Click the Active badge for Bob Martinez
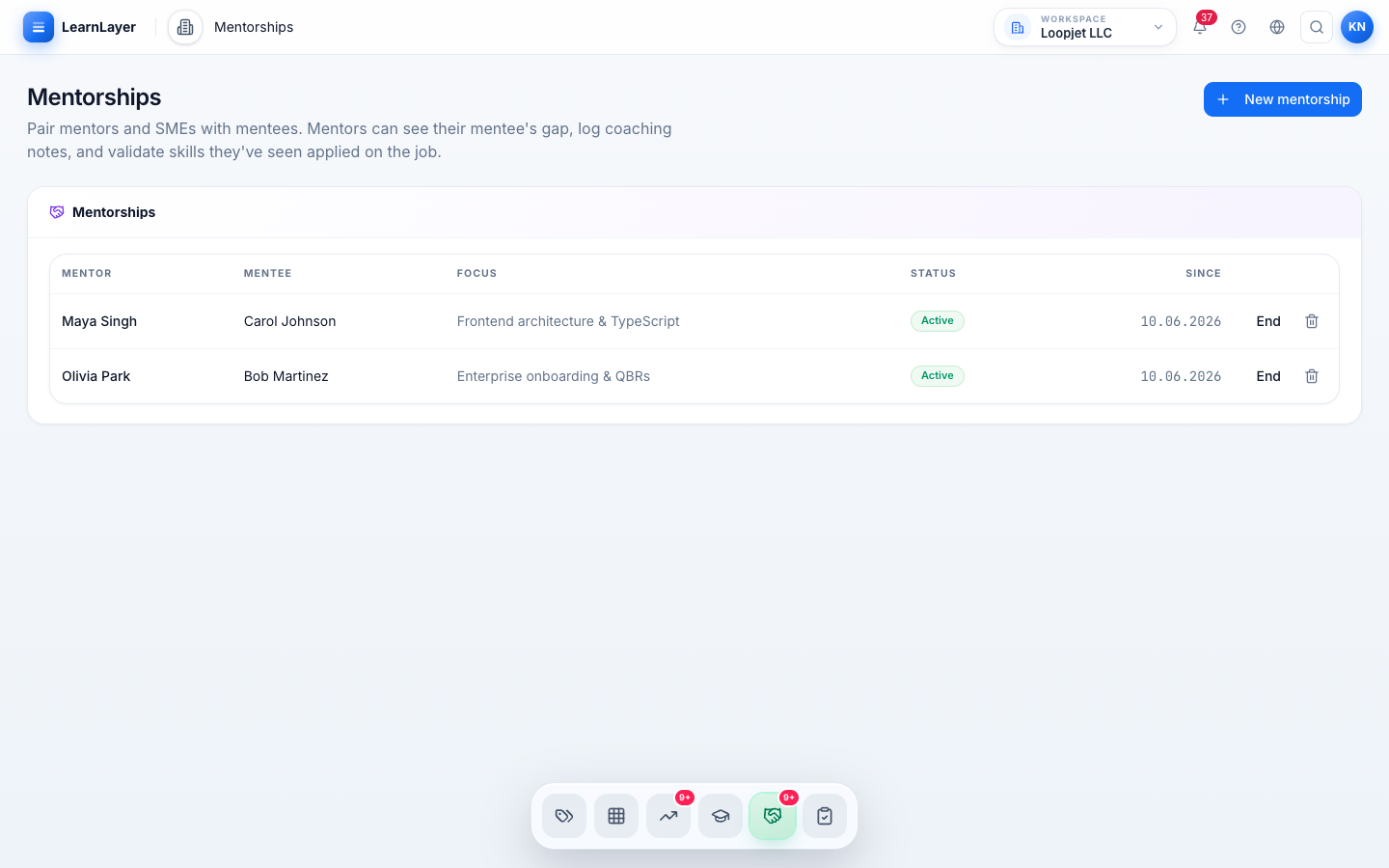The width and height of the screenshot is (1389, 868). pos(938,376)
